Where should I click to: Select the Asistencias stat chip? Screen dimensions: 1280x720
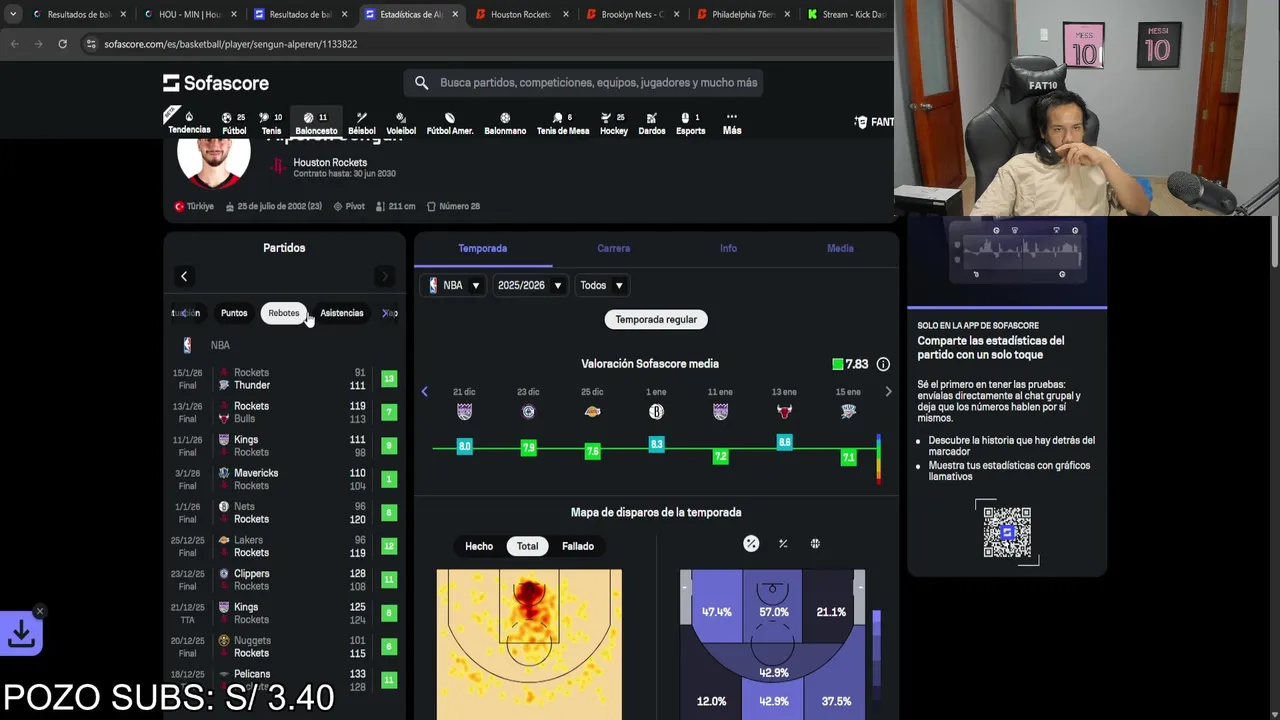(x=342, y=313)
